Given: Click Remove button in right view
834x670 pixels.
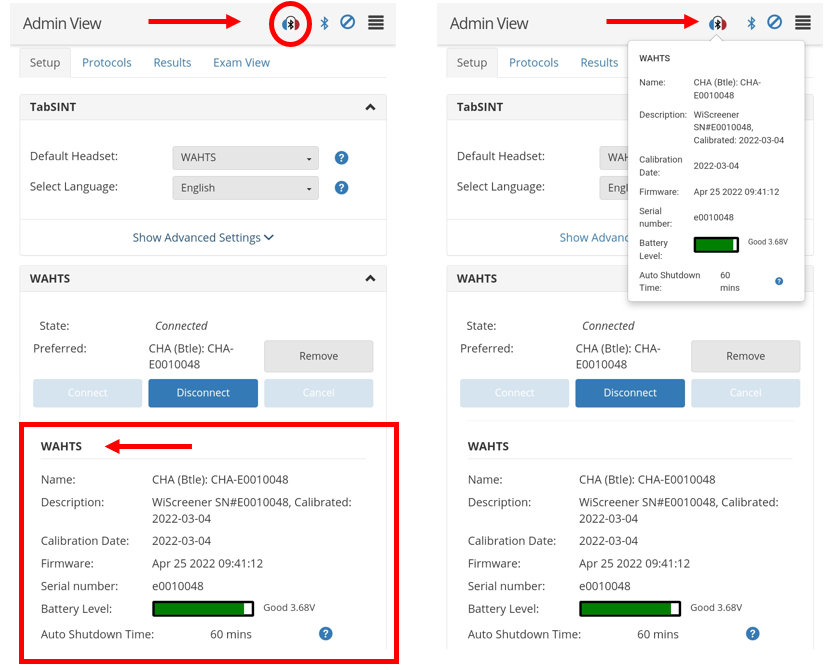Looking at the screenshot, I should (x=745, y=356).
